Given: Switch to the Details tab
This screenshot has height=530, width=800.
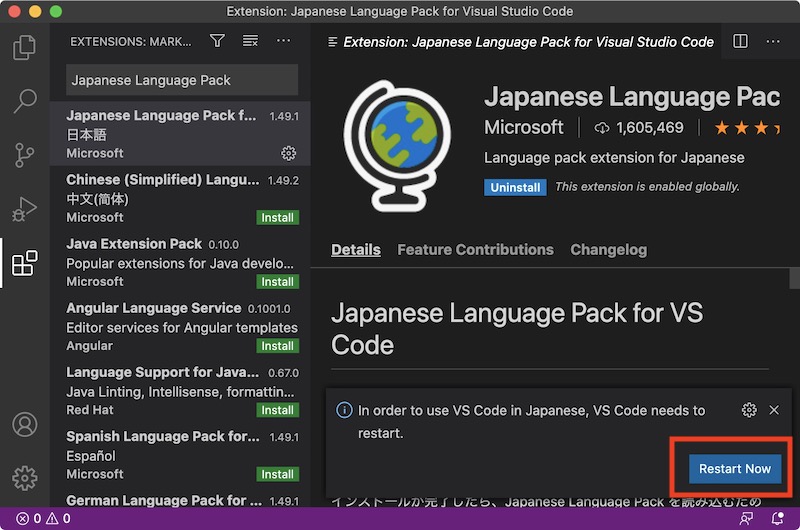Looking at the screenshot, I should point(356,250).
